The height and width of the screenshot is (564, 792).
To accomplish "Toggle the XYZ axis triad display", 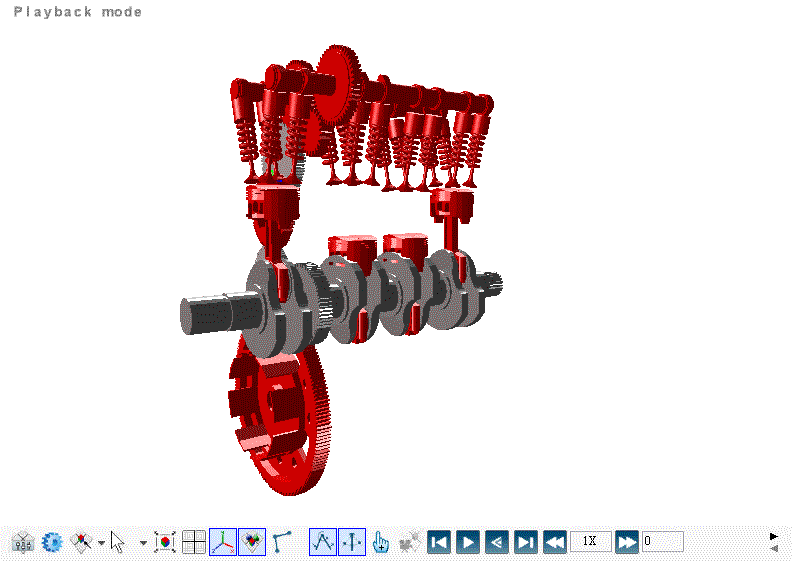I will point(223,542).
